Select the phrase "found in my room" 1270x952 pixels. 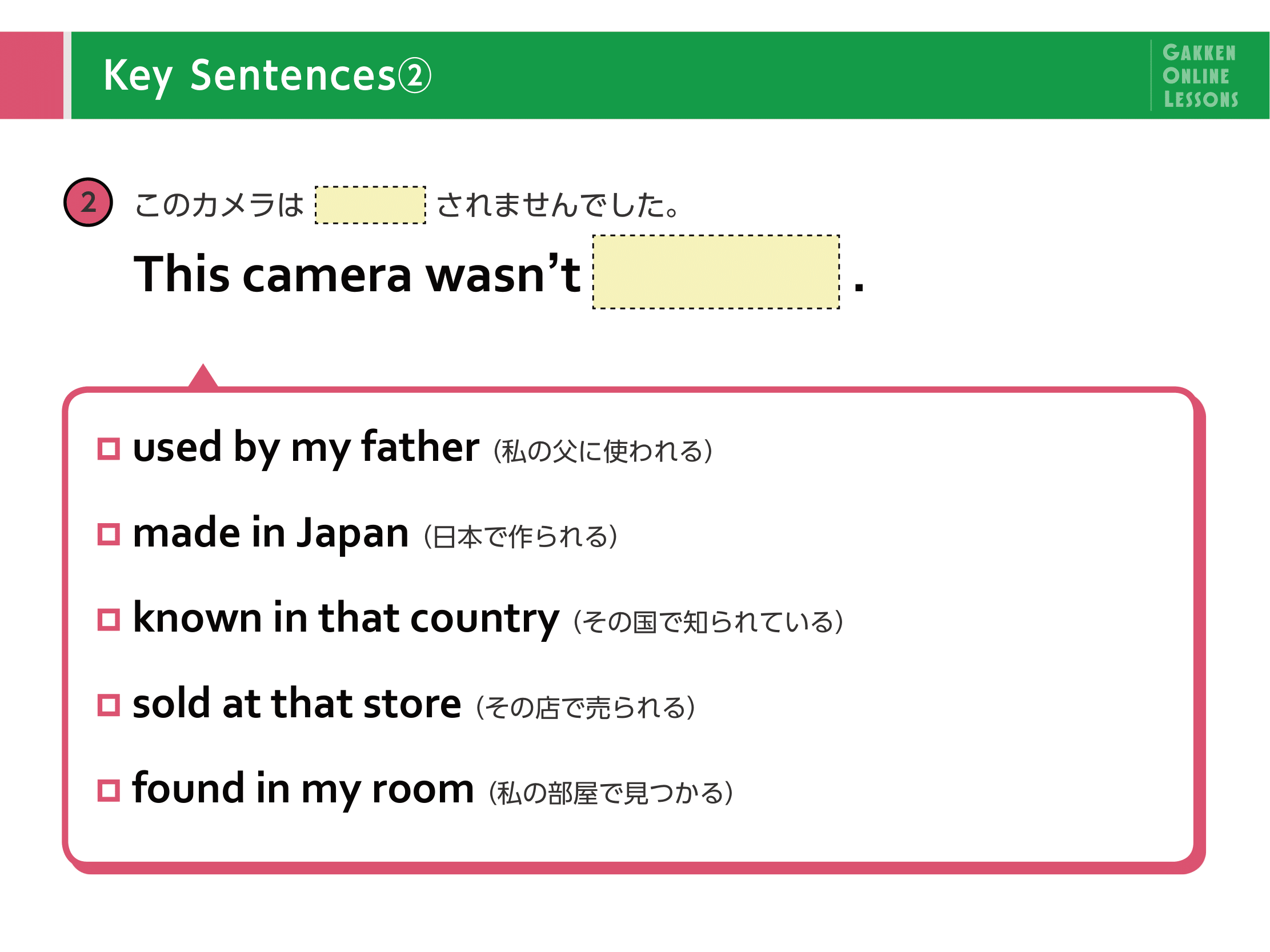tap(303, 790)
